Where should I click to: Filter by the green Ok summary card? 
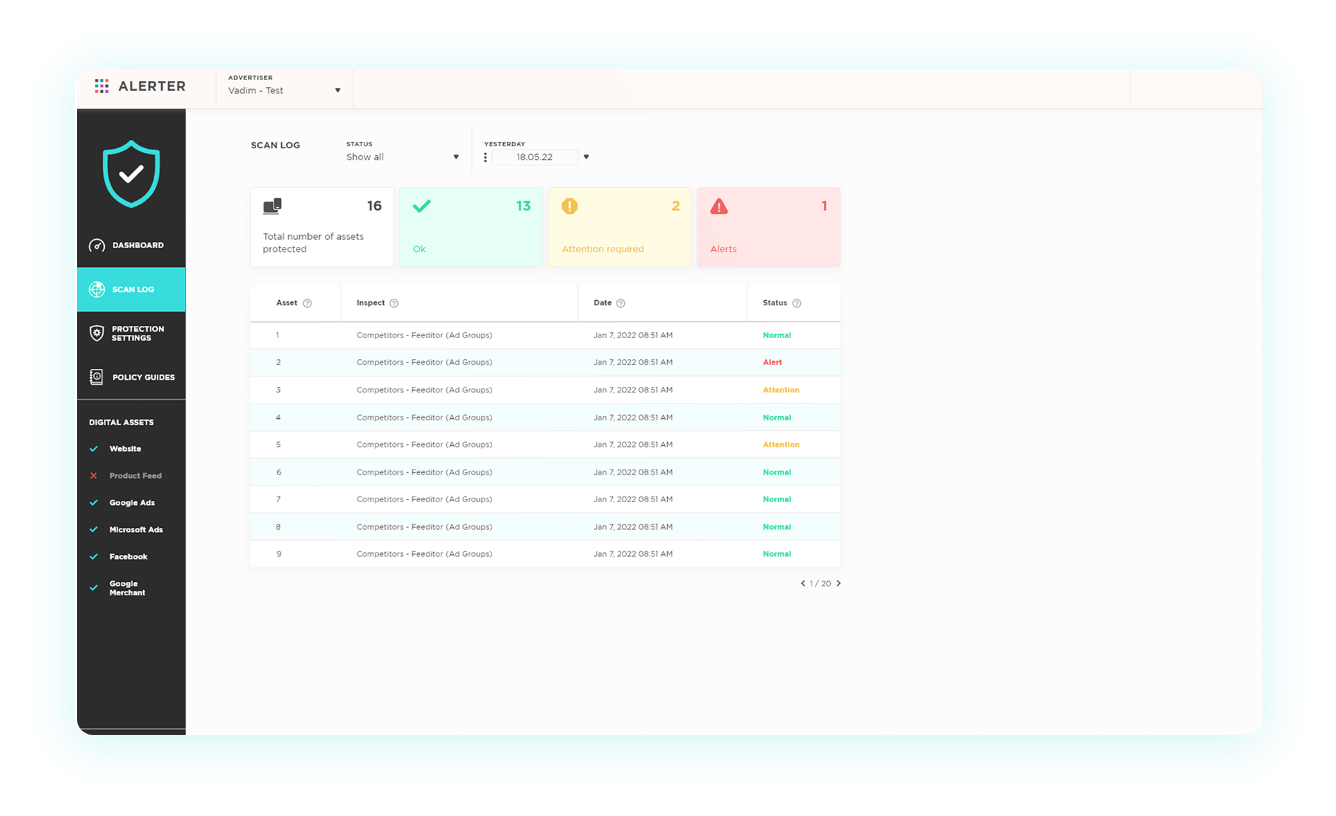tap(471, 227)
